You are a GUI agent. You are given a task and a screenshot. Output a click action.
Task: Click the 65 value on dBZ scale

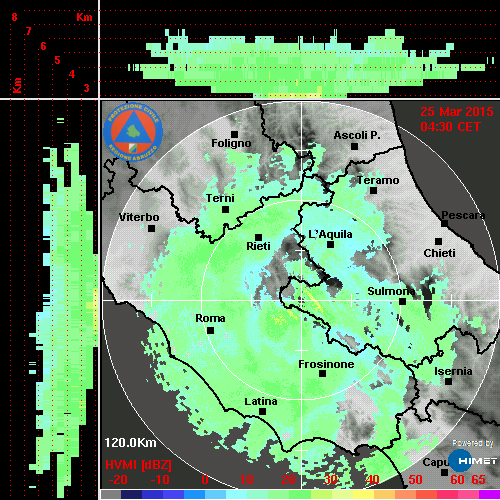click(x=478, y=480)
